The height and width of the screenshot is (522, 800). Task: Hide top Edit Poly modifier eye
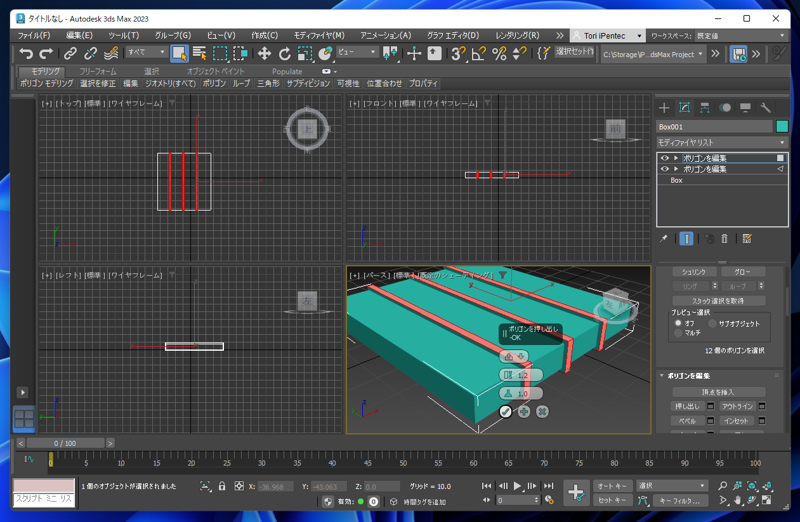(x=664, y=158)
